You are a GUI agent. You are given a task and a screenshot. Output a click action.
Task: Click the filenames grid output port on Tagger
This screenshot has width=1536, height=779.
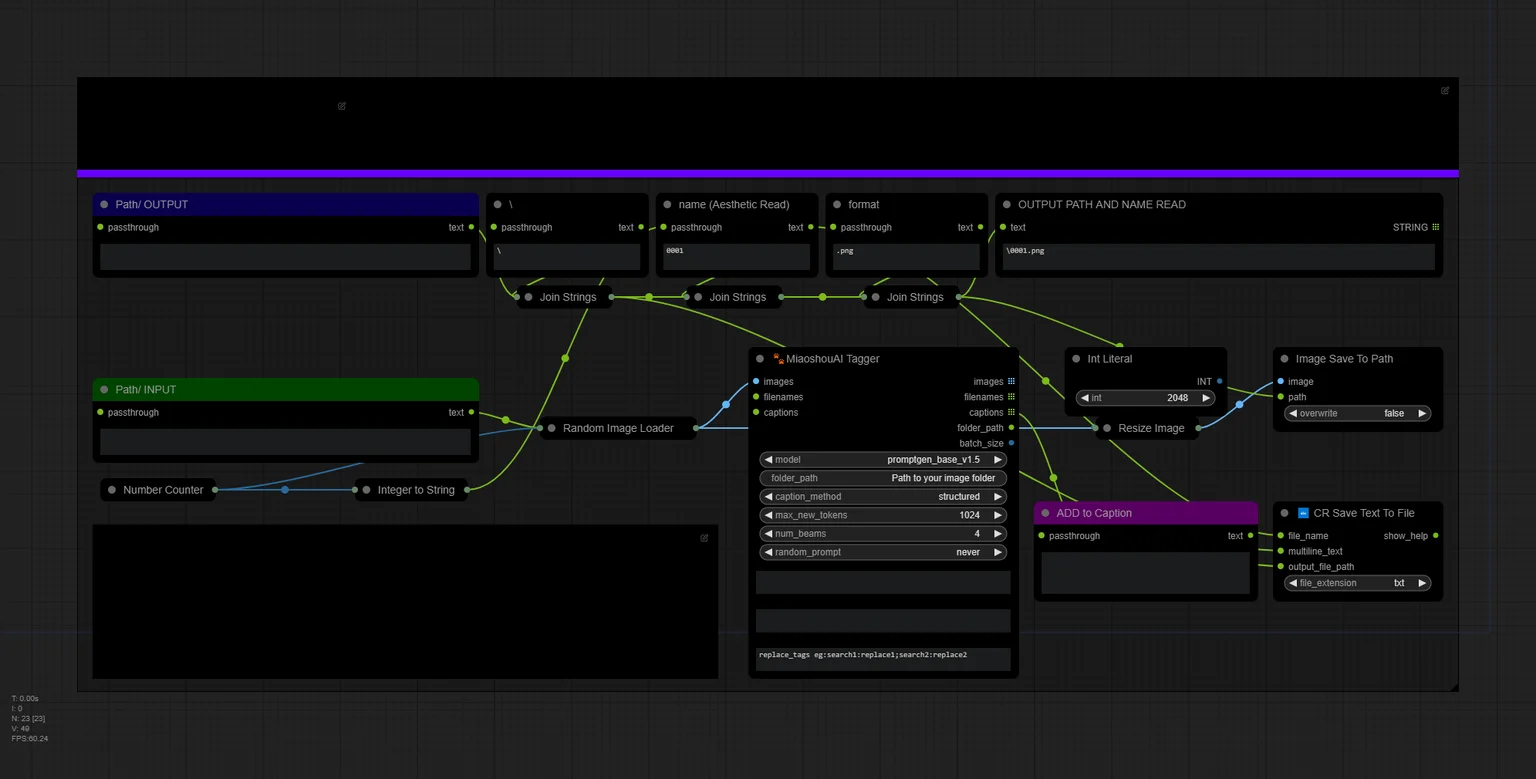pos(1011,397)
